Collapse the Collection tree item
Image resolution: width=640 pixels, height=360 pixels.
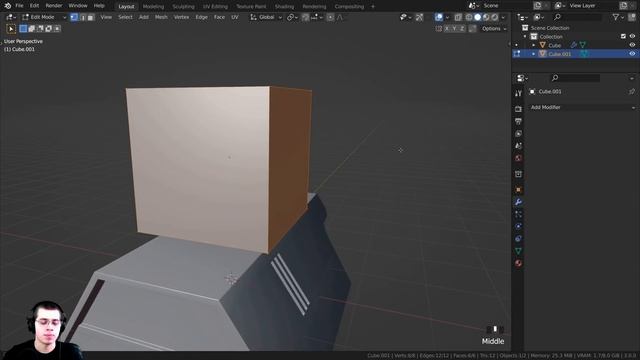coord(525,36)
